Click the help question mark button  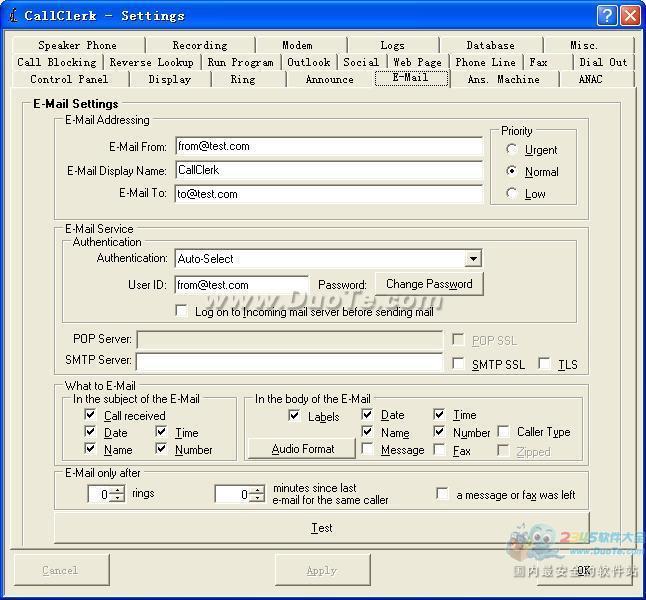[x=607, y=15]
